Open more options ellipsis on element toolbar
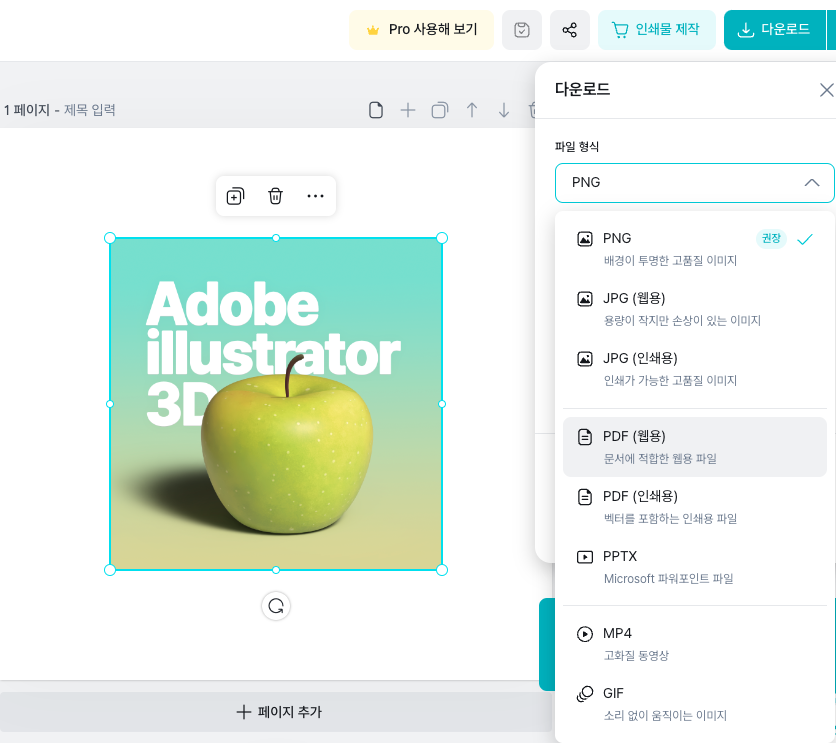 click(316, 196)
